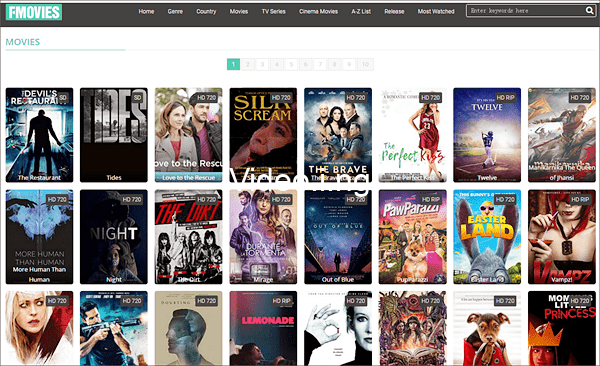Open the blonde woman poster

(x=39, y=328)
